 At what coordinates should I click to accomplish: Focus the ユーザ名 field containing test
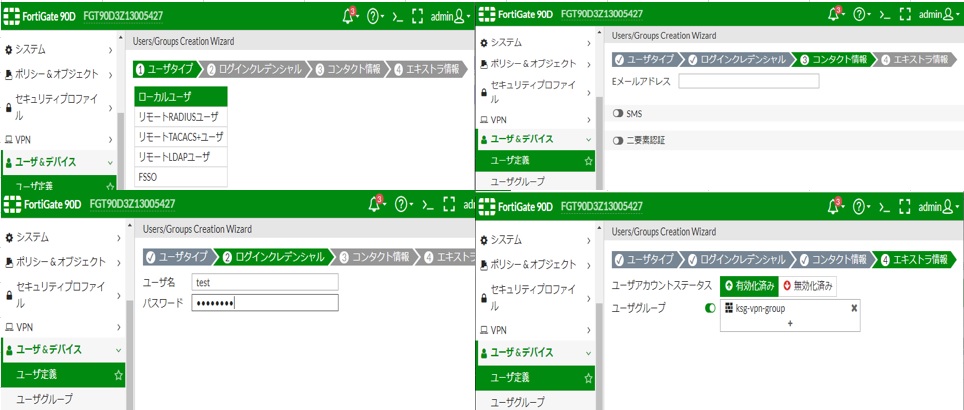click(264, 282)
